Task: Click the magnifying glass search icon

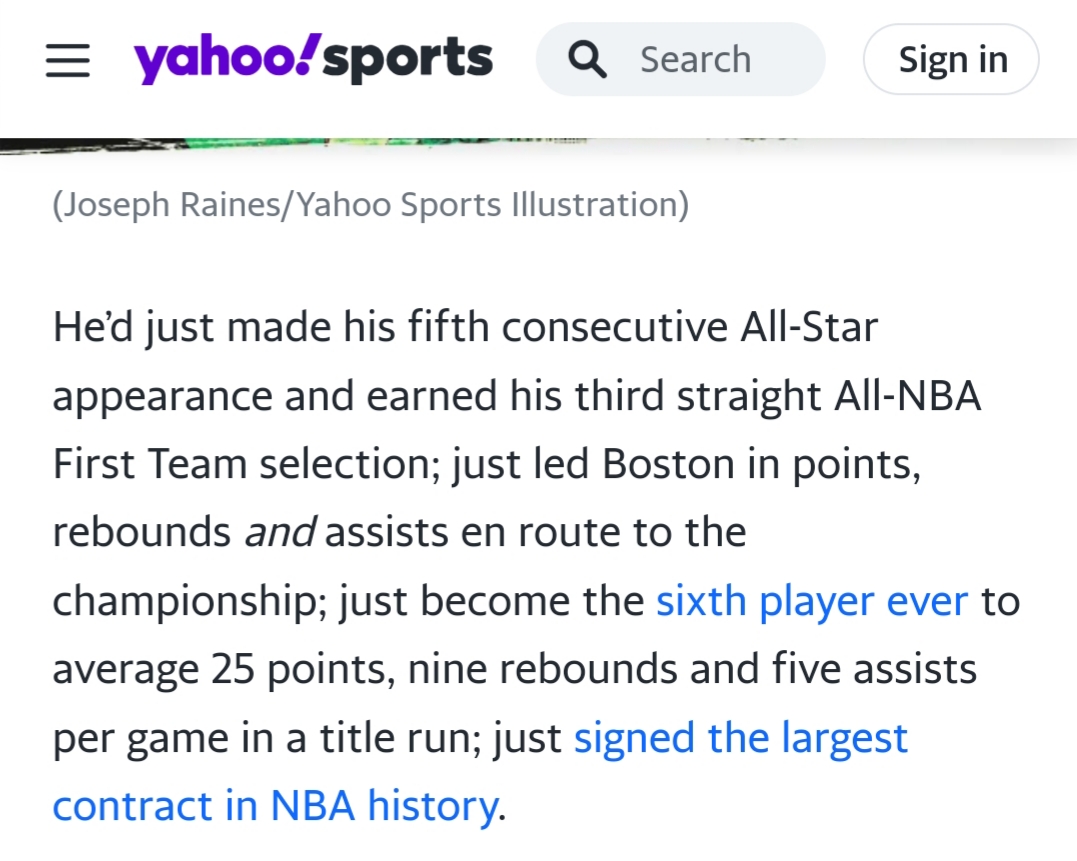Action: click(x=587, y=59)
